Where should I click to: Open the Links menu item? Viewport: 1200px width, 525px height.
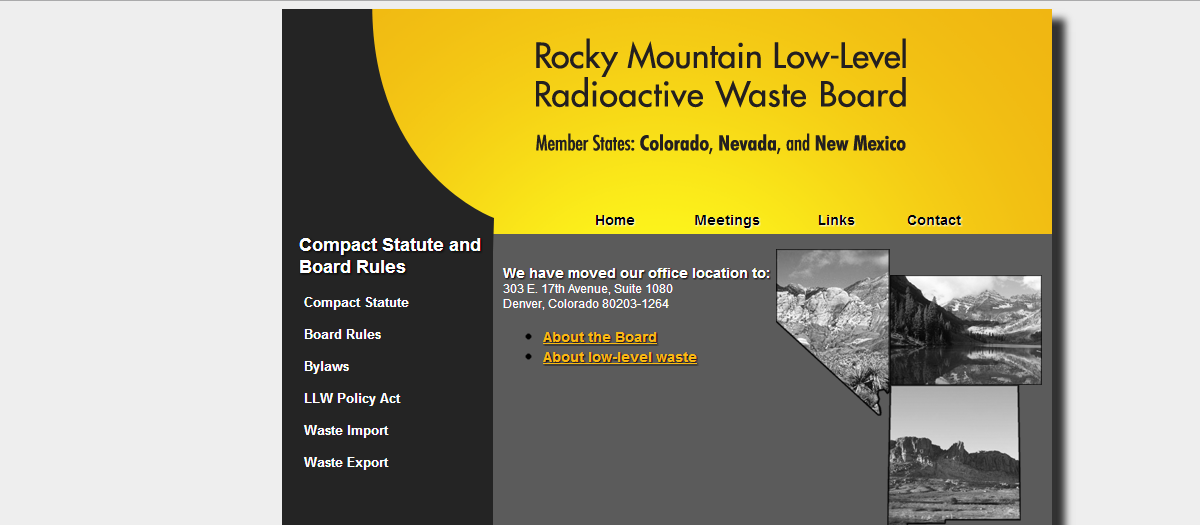click(x=836, y=220)
